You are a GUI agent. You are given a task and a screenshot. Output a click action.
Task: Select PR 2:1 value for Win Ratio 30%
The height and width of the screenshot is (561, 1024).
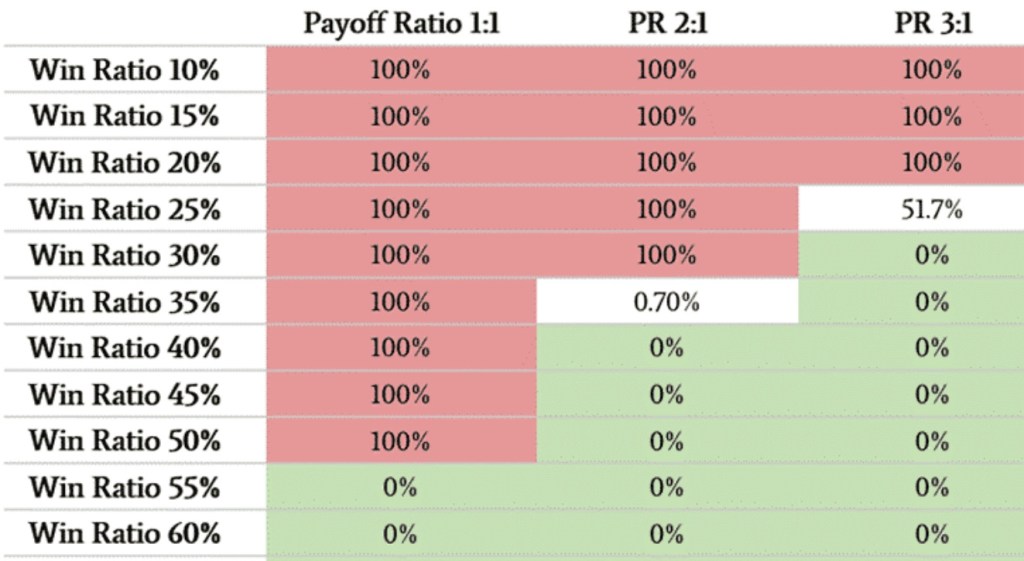667,256
